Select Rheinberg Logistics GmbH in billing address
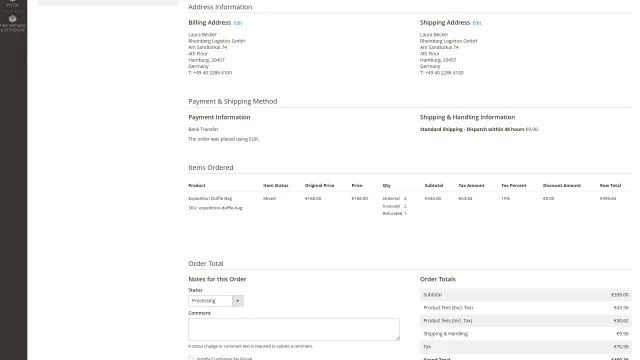The width and height of the screenshot is (640, 360). pyautogui.click(x=217, y=41)
